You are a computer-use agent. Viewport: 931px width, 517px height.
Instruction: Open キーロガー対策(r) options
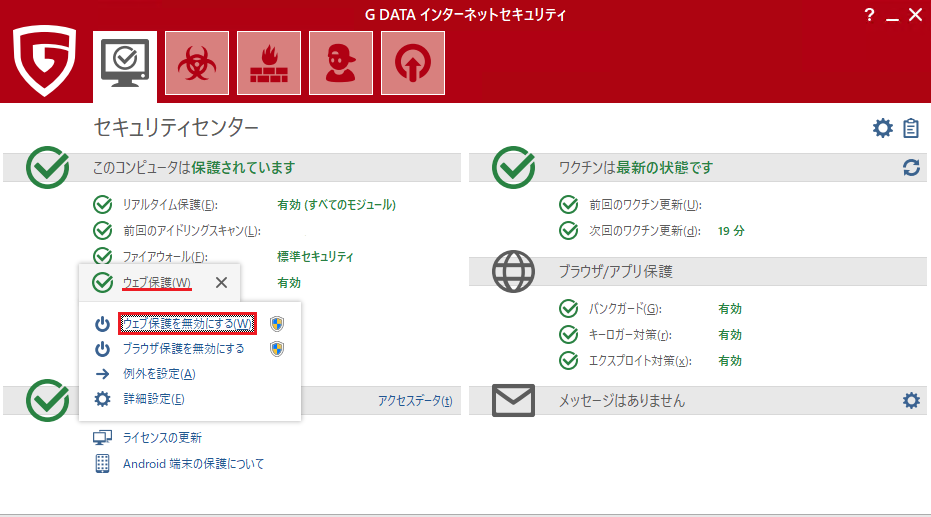click(x=630, y=335)
